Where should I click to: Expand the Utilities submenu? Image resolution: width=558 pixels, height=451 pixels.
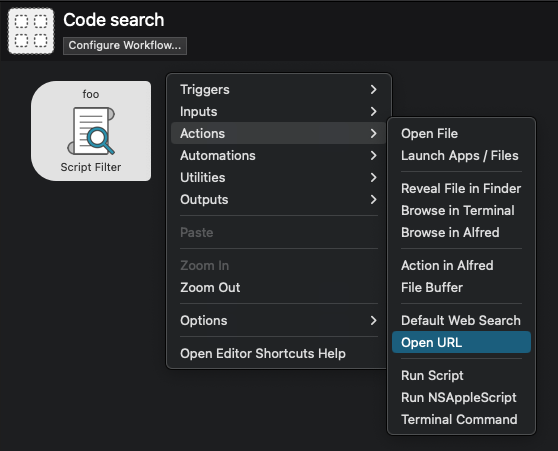(x=278, y=177)
